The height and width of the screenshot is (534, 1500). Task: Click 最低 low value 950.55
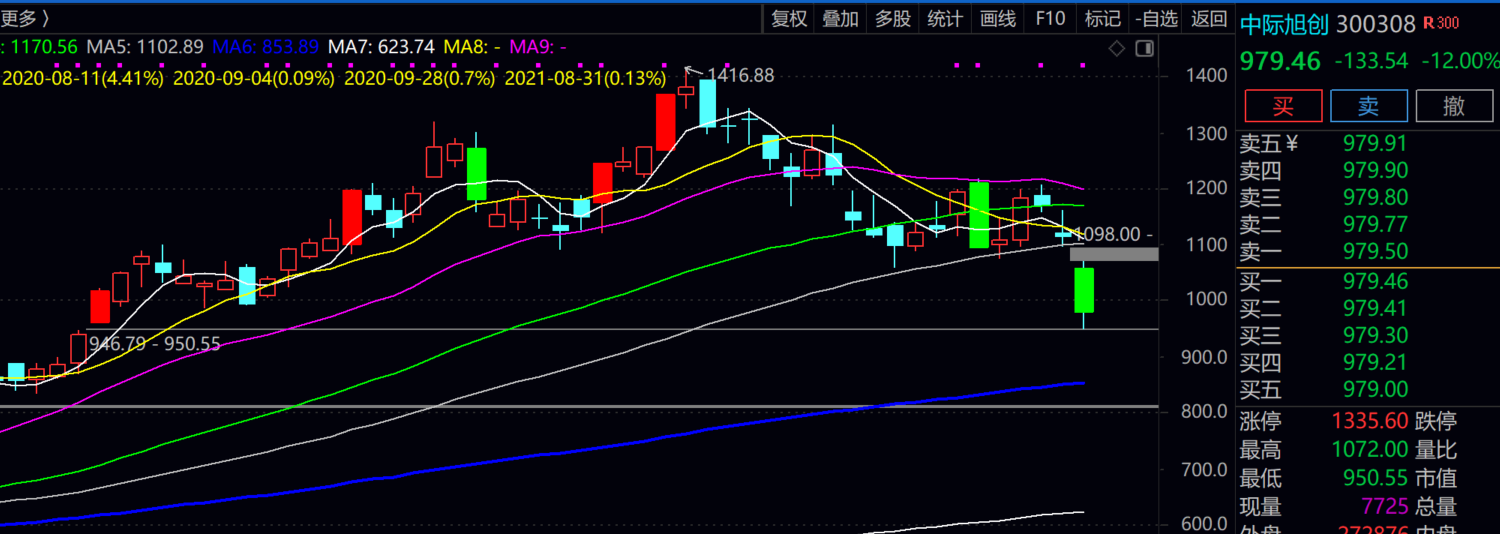pyautogui.click(x=1375, y=479)
